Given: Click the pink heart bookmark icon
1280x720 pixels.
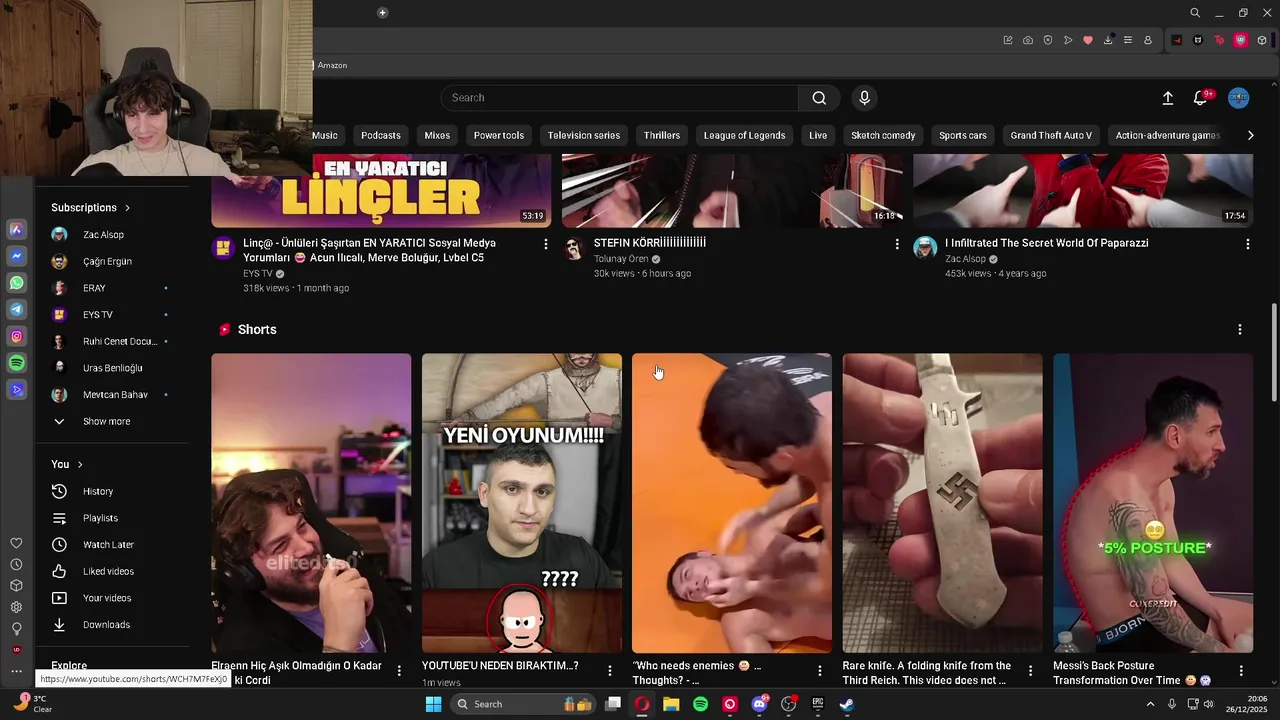Looking at the screenshot, I should (1088, 40).
